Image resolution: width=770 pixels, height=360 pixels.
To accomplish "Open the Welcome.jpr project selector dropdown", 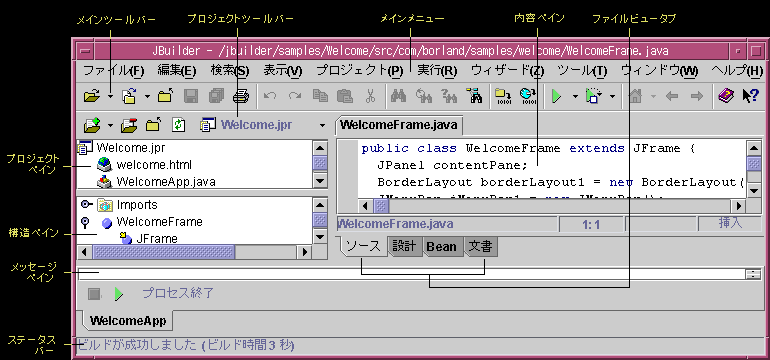I will click(x=322, y=126).
